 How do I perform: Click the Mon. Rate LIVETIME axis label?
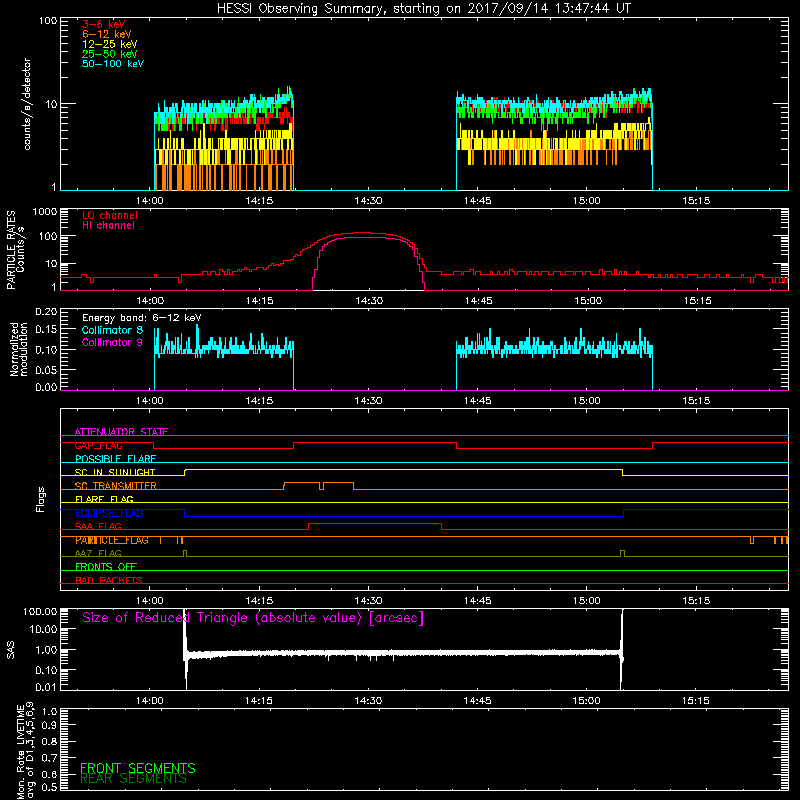tap(26, 751)
